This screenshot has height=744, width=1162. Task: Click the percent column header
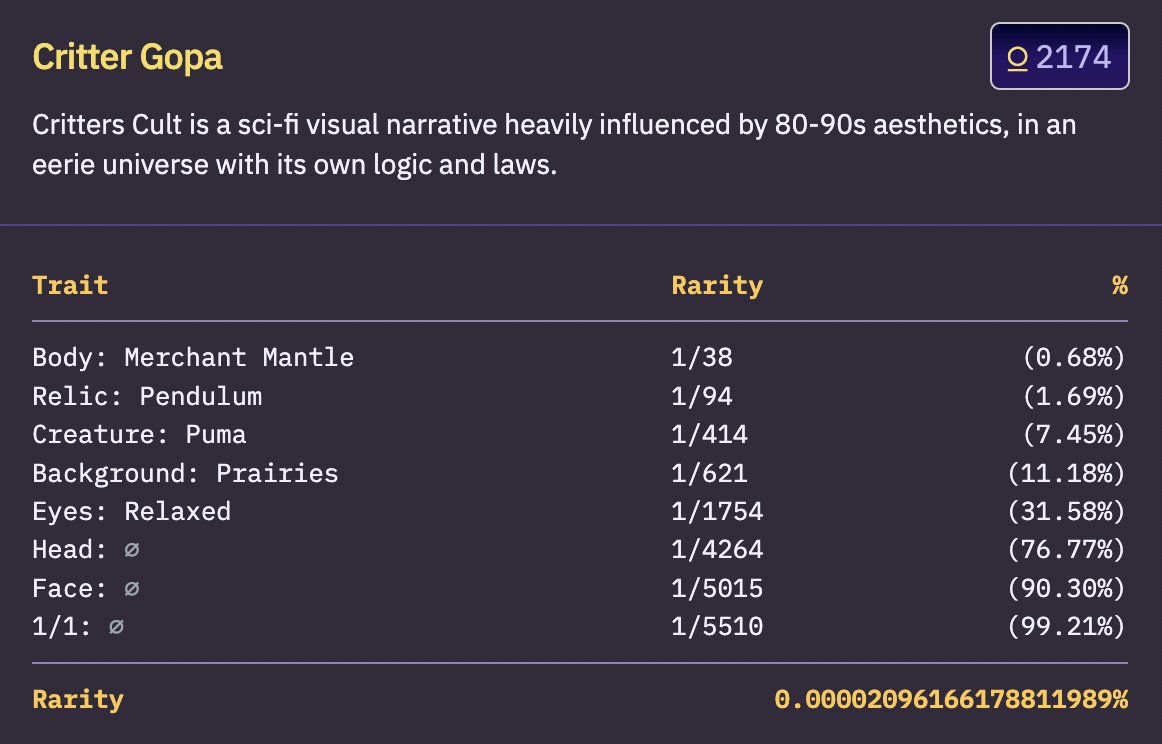1120,285
